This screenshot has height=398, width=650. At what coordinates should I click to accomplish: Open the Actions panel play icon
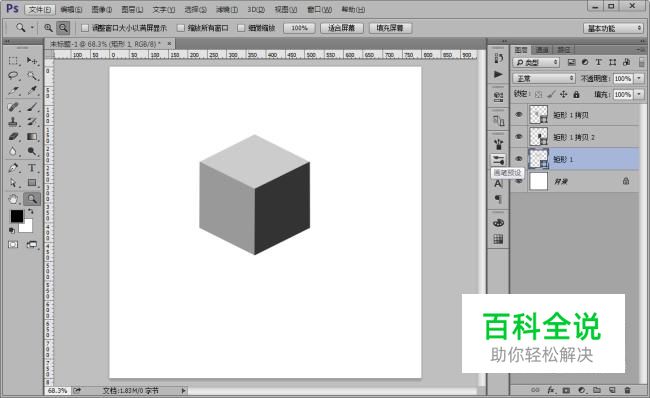(x=498, y=74)
